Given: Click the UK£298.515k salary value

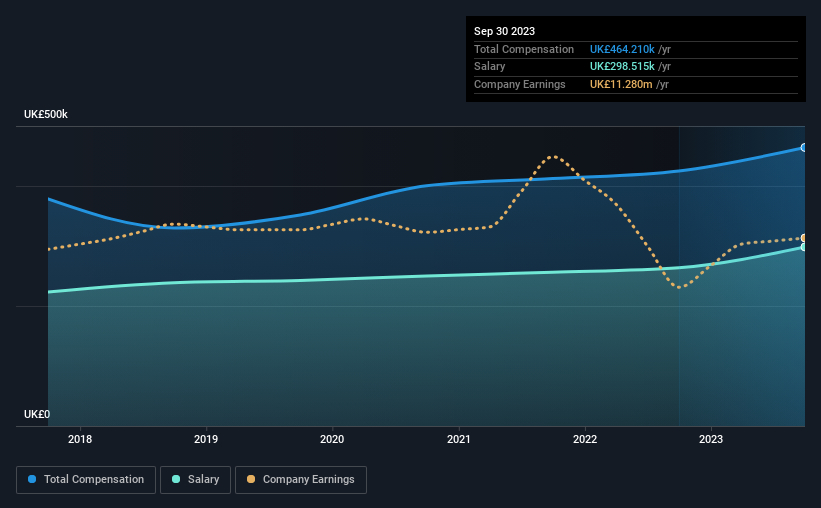Looking at the screenshot, I should point(622,67).
